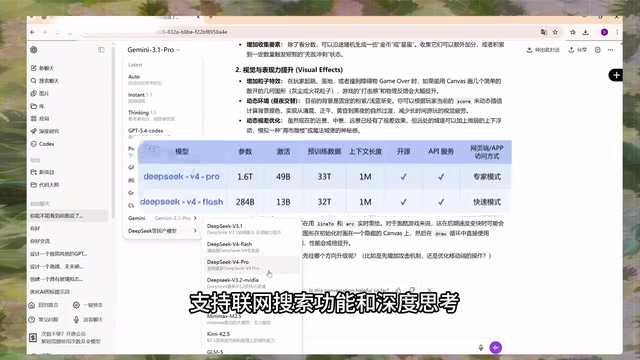Click the '1.6T' parameter value
The height and width of the screenshot is (360, 640).
click(x=245, y=177)
